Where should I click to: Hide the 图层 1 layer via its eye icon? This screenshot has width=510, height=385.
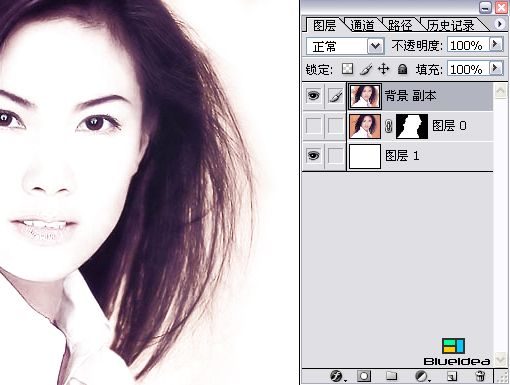pyautogui.click(x=313, y=156)
